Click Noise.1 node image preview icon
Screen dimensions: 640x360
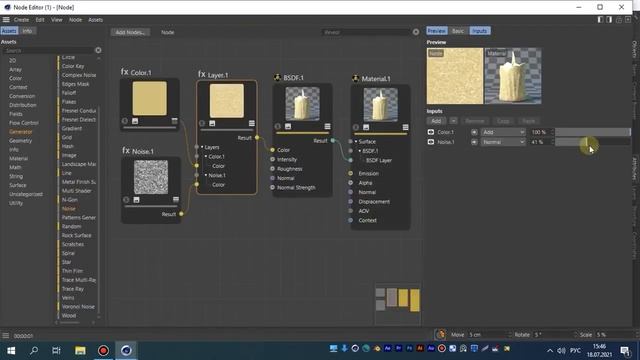[136, 200]
